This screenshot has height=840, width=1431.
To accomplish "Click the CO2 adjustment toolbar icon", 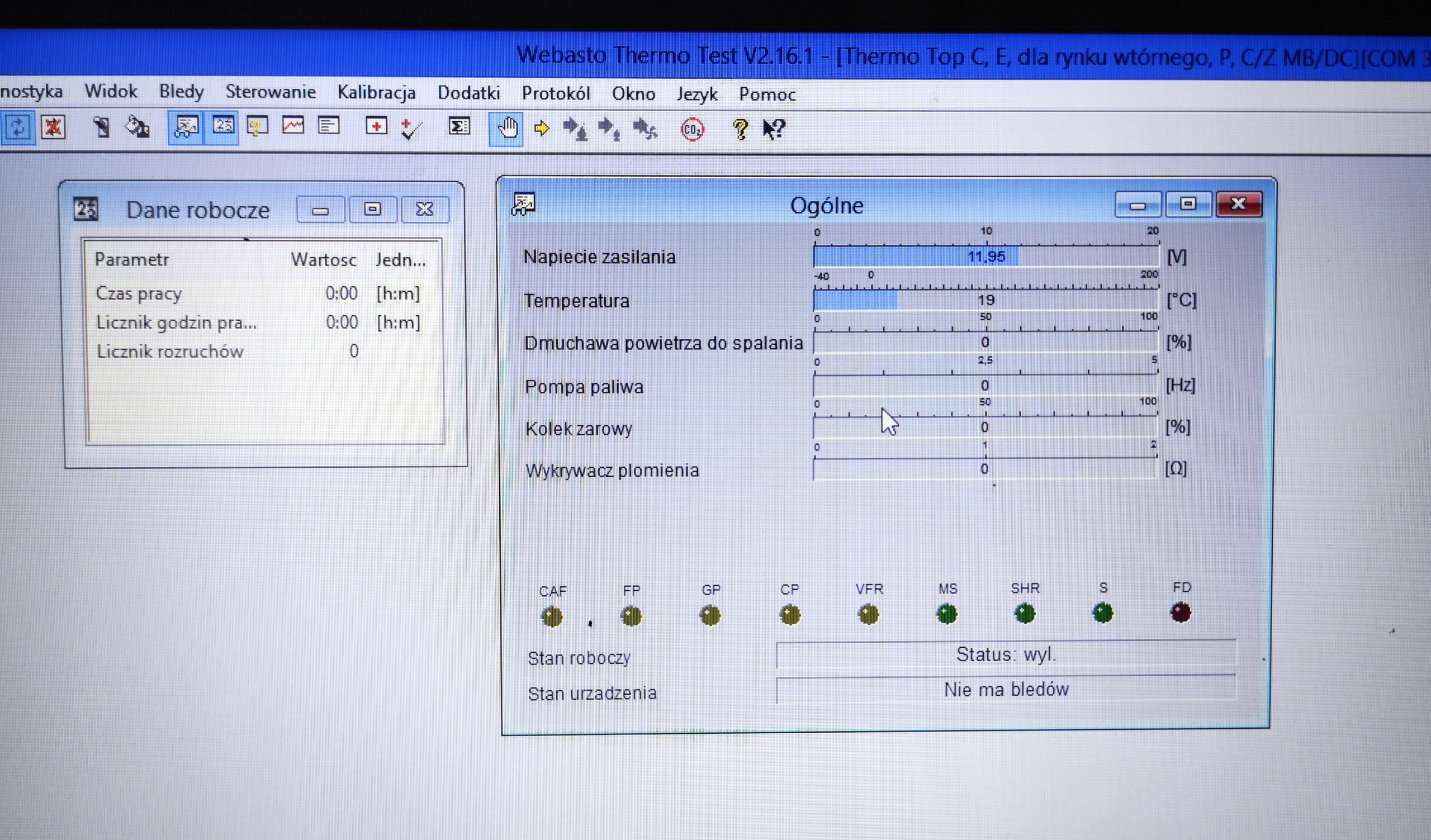I will (x=691, y=130).
